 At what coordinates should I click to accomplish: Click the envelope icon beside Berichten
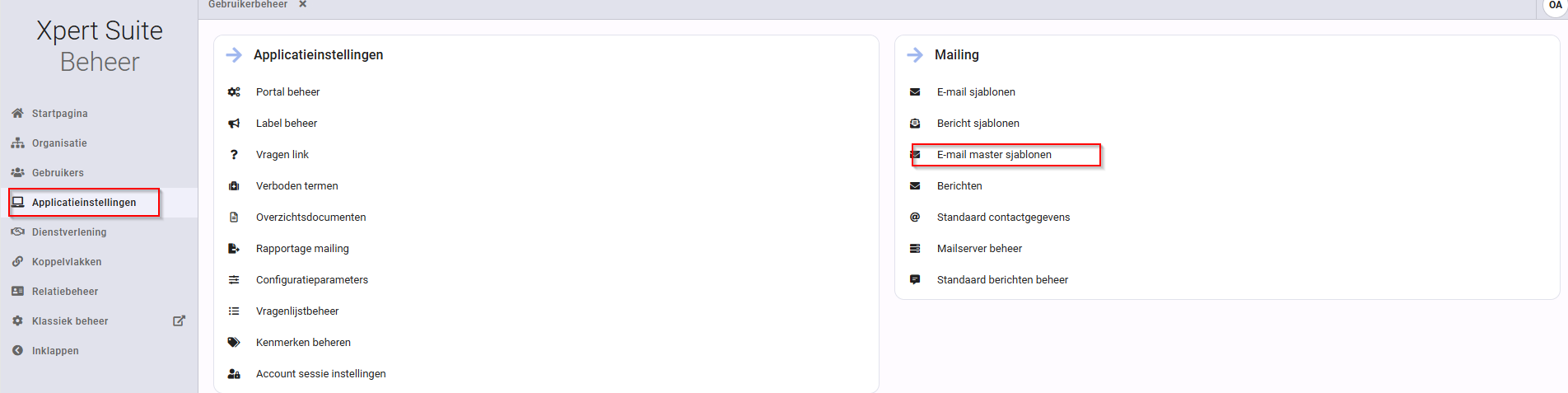coord(915,185)
